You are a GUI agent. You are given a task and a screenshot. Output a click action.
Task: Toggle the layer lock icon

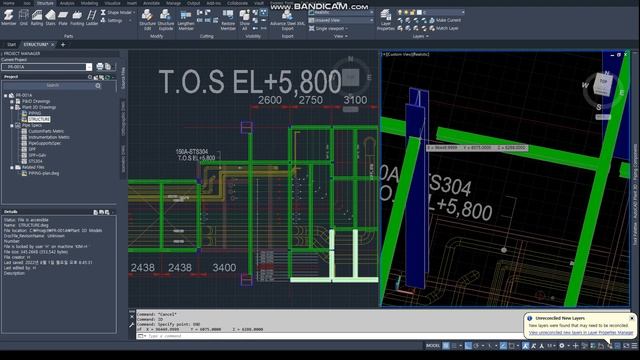coord(412,13)
